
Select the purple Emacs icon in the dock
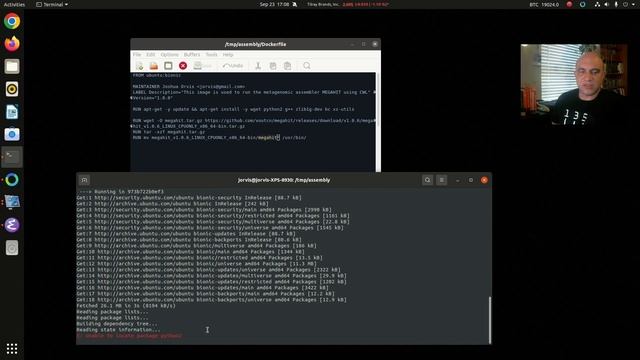(x=12, y=225)
